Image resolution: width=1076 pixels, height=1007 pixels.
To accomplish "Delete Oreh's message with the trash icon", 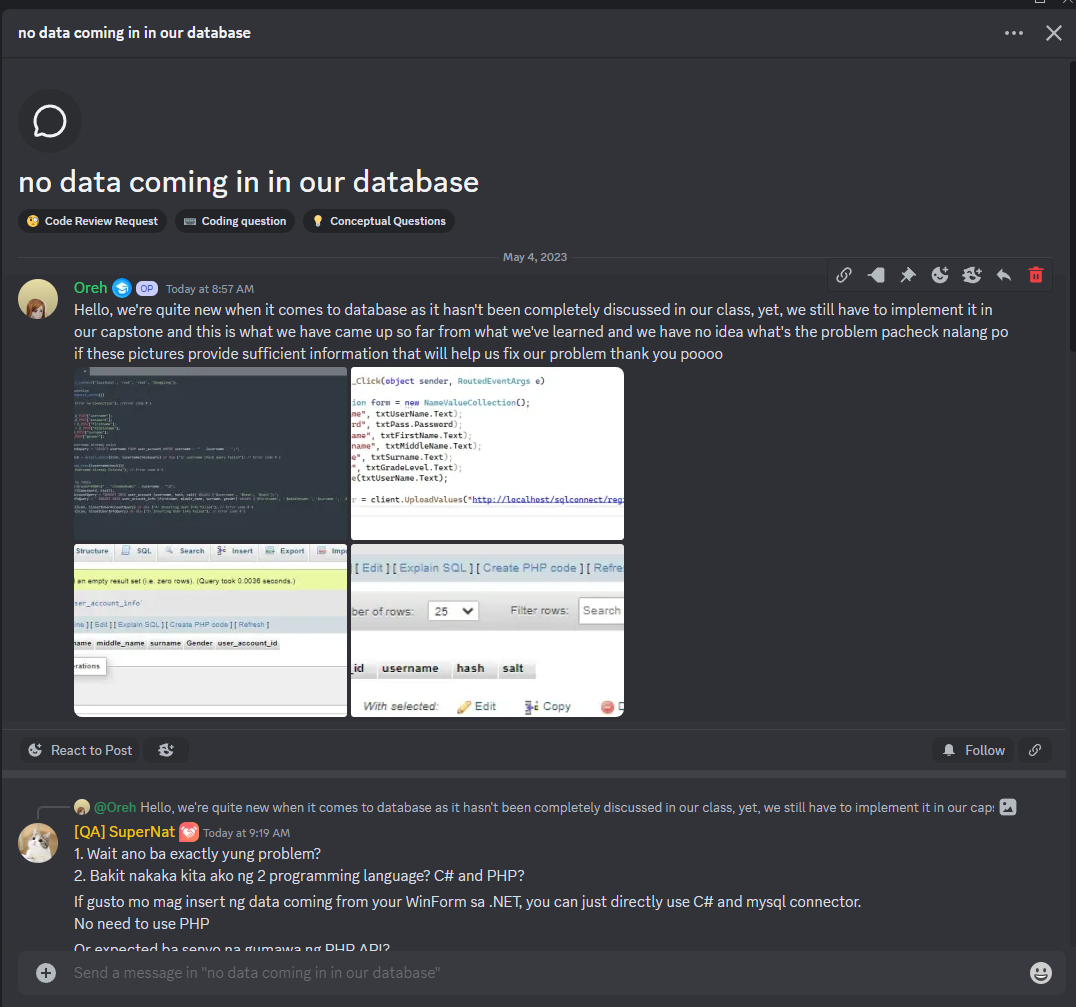I will [1035, 275].
